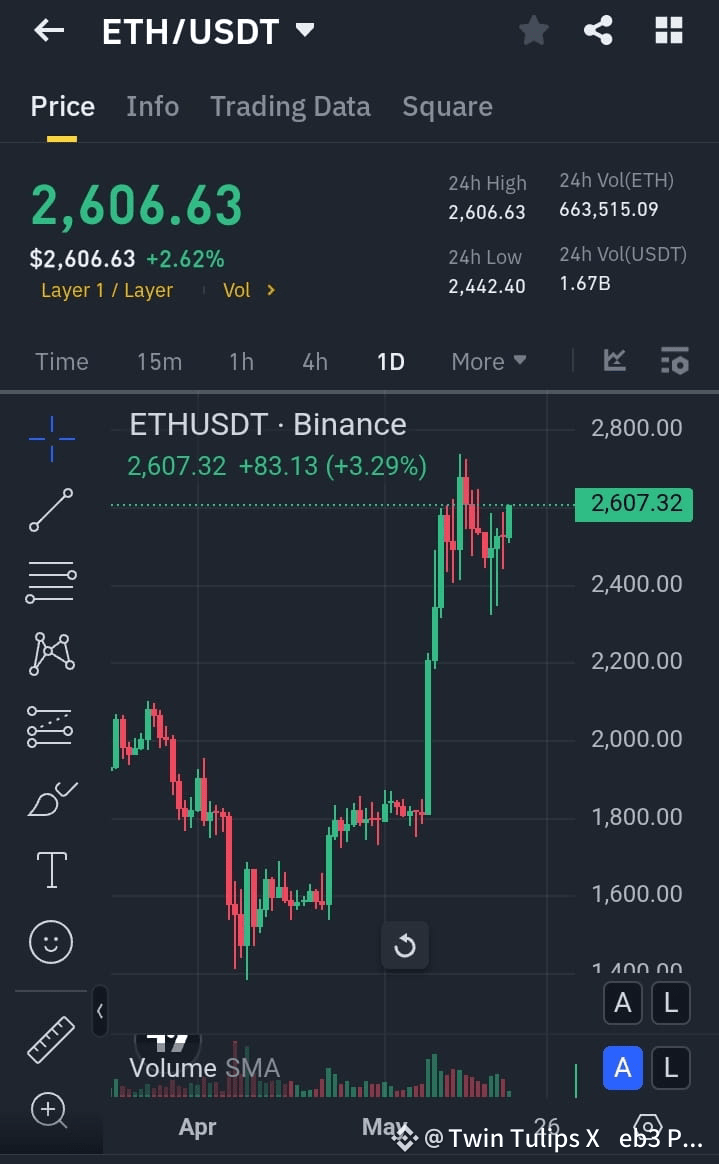Select the Time interval
The height and width of the screenshot is (1164, 719).
pos(62,362)
